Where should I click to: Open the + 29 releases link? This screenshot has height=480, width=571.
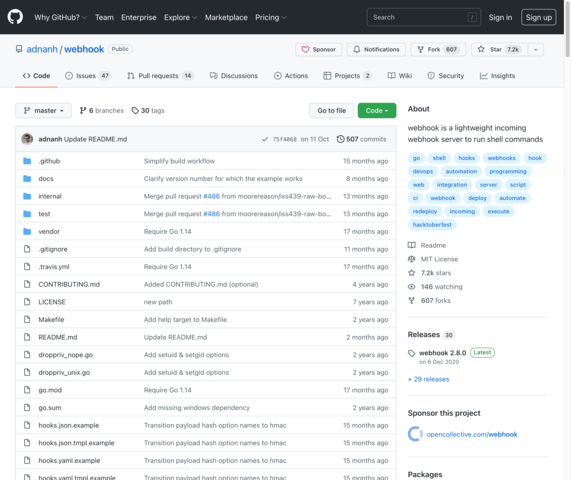428,379
